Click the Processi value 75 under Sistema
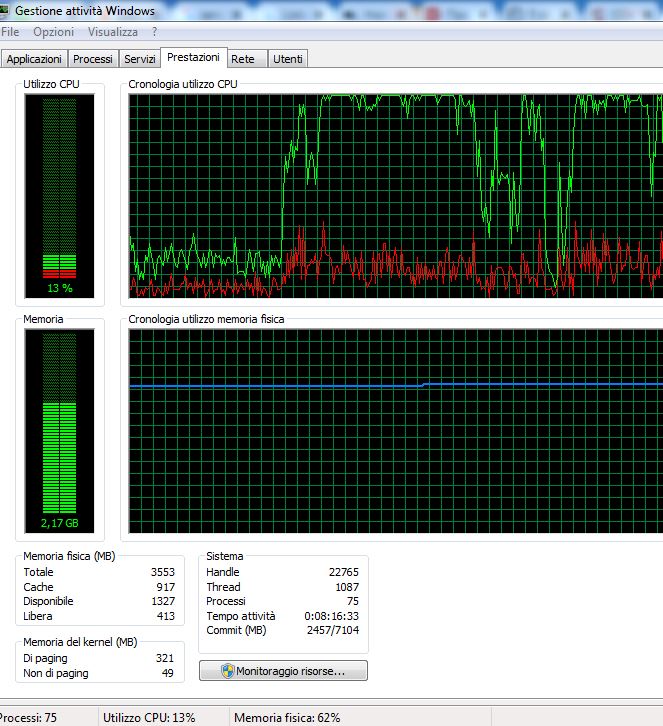The width and height of the screenshot is (663, 726). click(x=353, y=601)
